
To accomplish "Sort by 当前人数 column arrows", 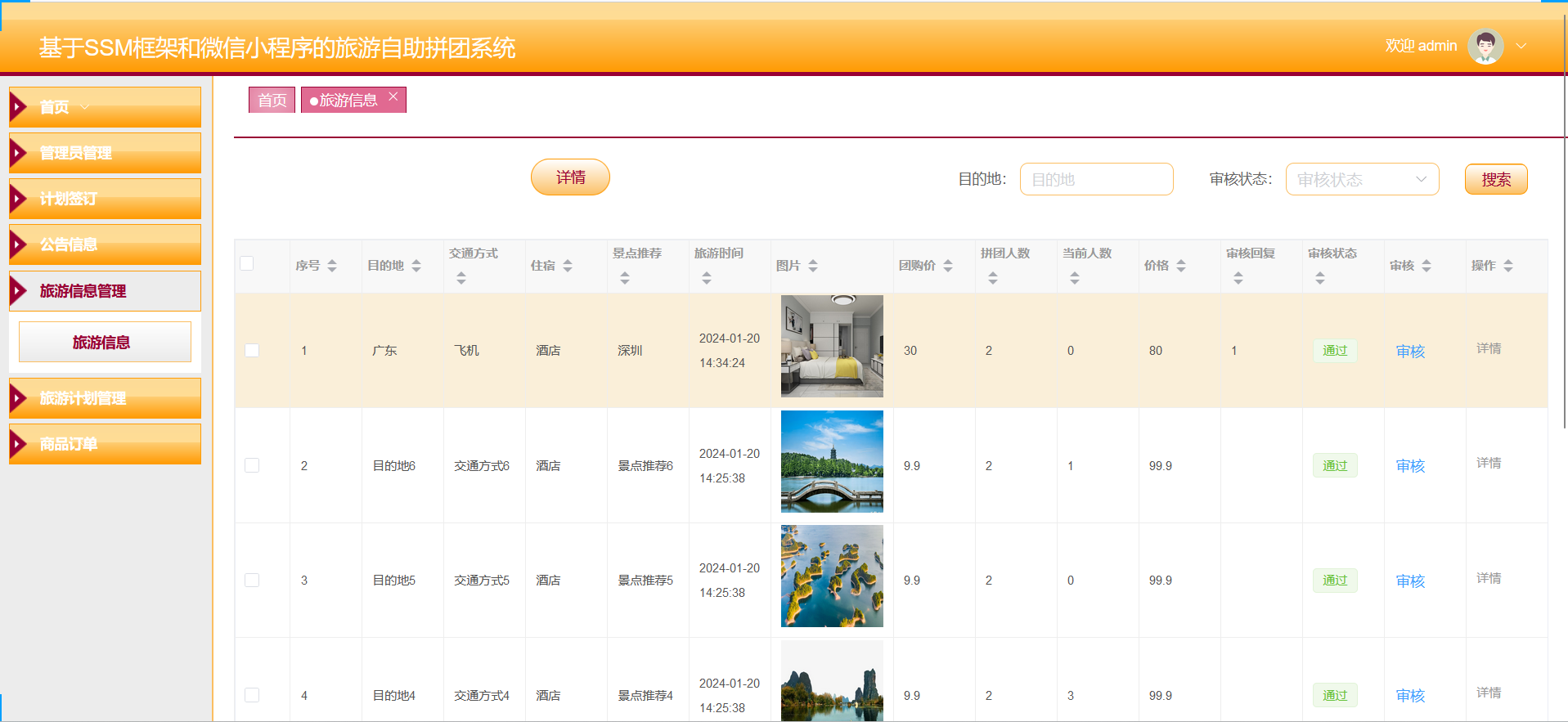I will click(x=1075, y=278).
